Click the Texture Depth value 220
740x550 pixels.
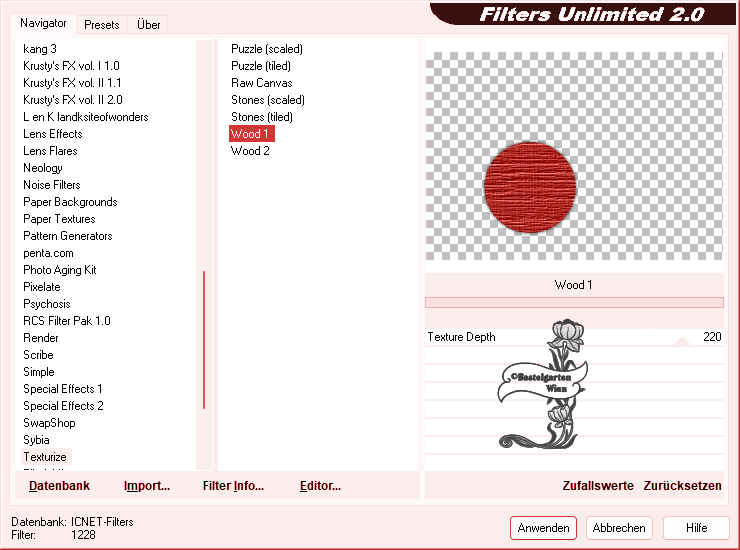point(712,337)
